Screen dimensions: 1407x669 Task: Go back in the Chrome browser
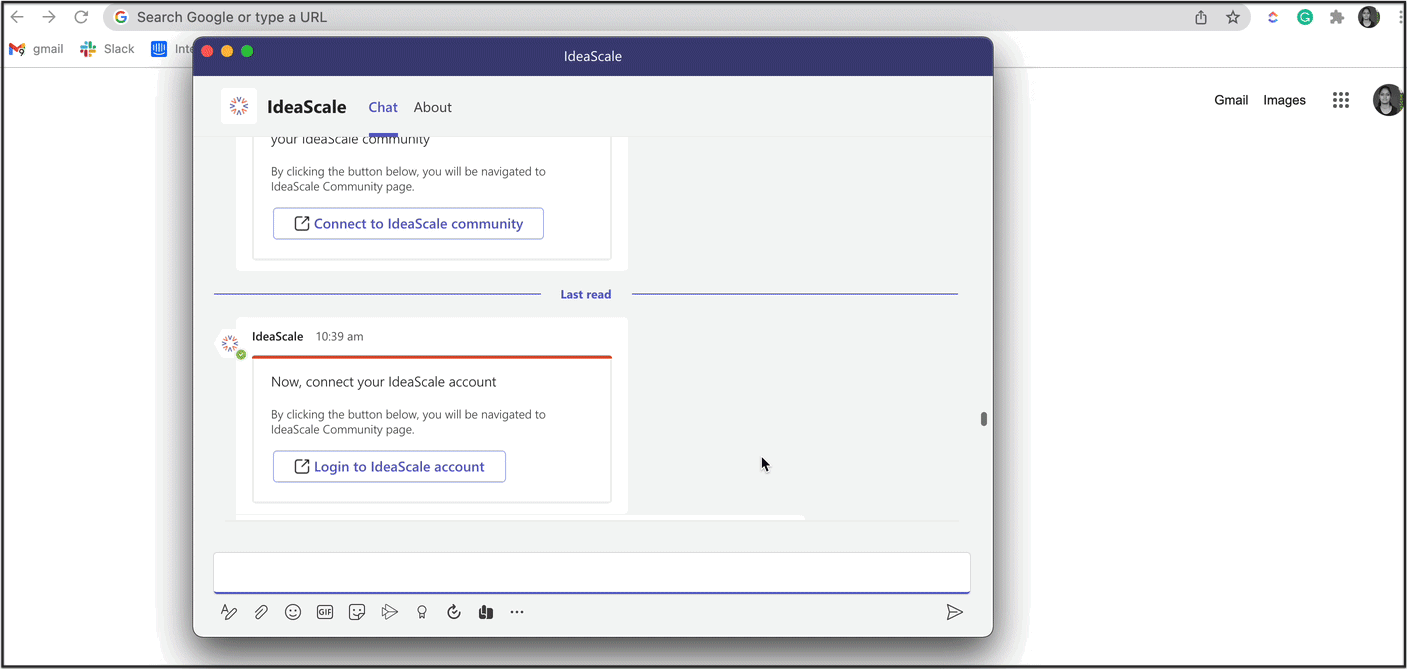(18, 17)
